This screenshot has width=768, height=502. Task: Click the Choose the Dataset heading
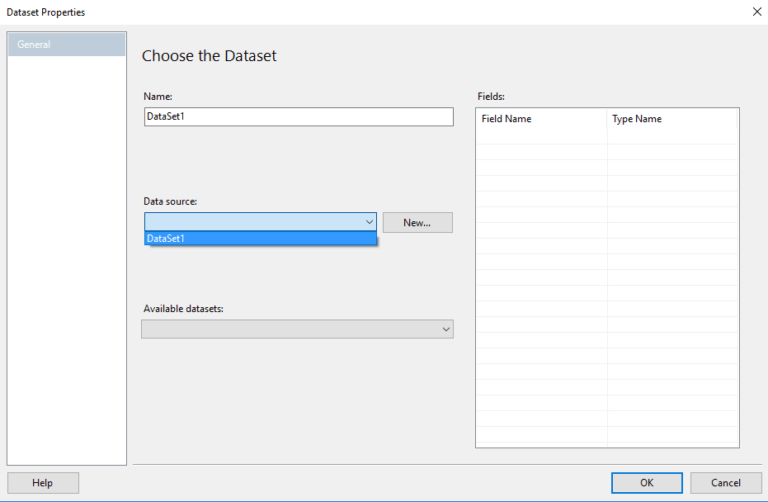click(x=209, y=56)
